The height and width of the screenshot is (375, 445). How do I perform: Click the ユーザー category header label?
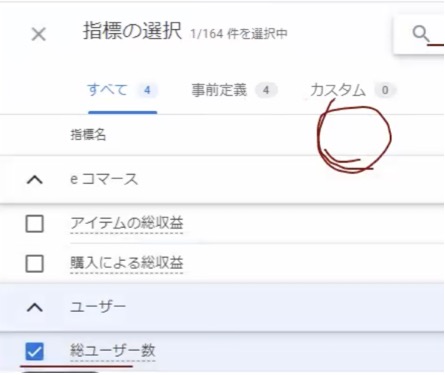(x=98, y=306)
